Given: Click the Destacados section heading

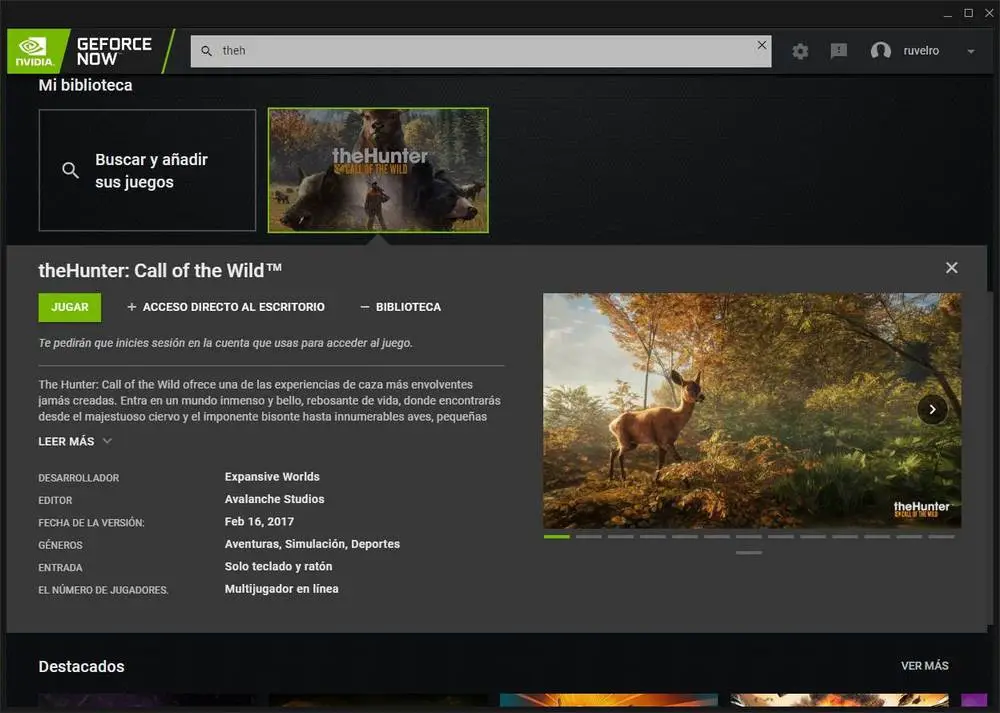Looking at the screenshot, I should click(82, 666).
